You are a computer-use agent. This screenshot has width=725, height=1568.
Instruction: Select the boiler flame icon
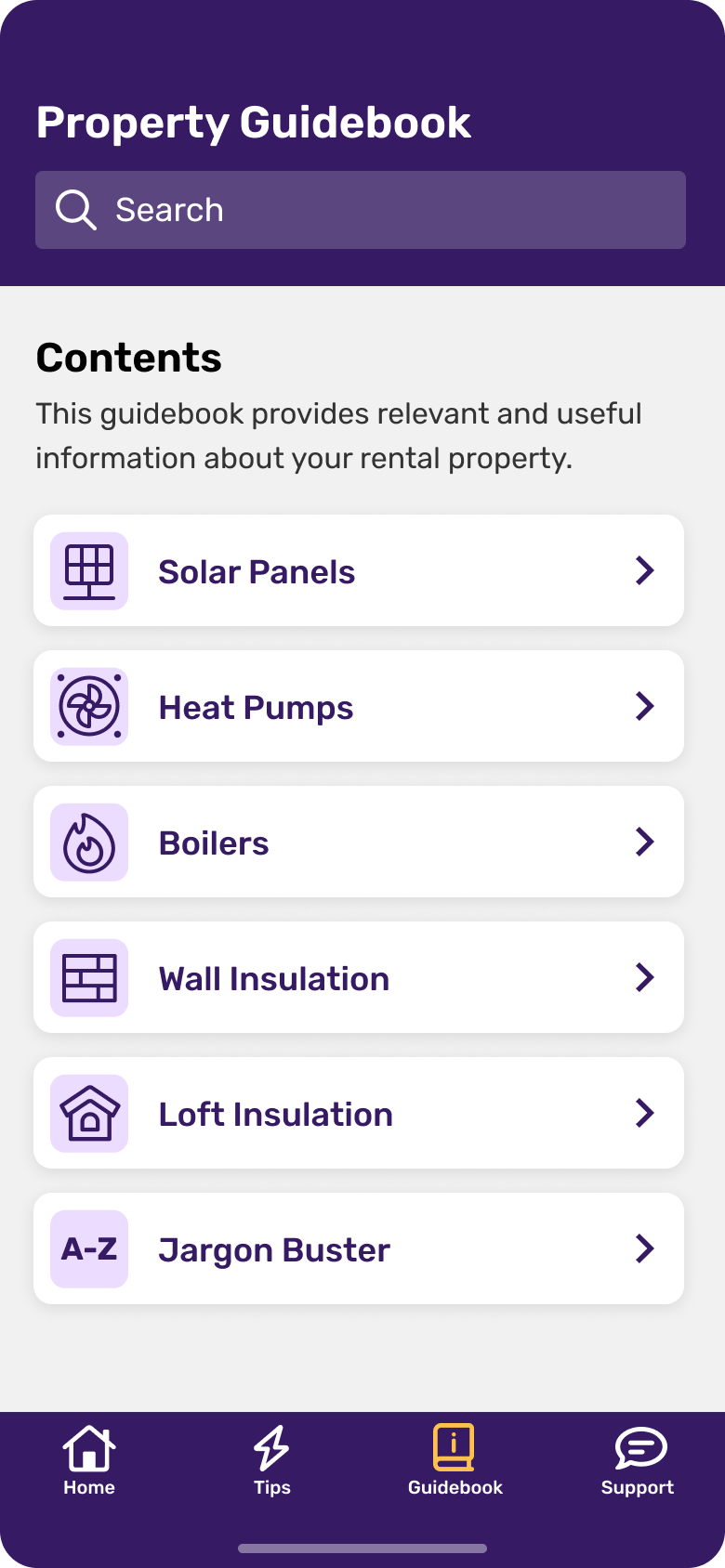click(x=89, y=843)
